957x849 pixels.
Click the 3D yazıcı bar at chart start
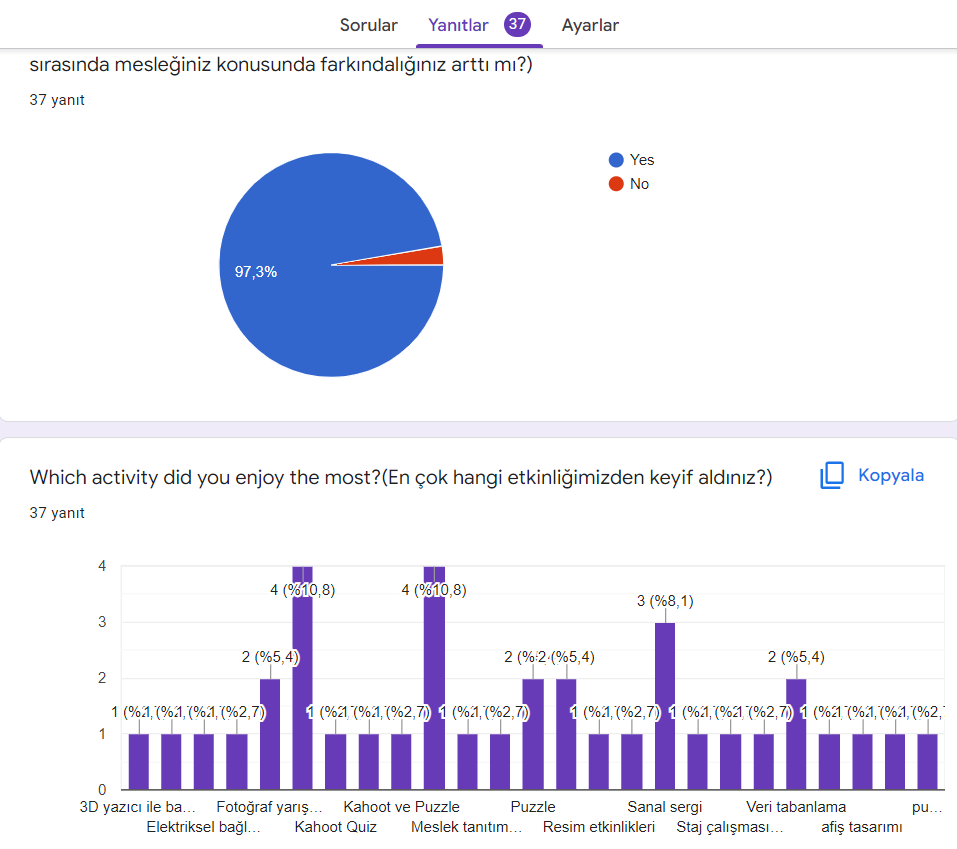pyautogui.click(x=139, y=761)
